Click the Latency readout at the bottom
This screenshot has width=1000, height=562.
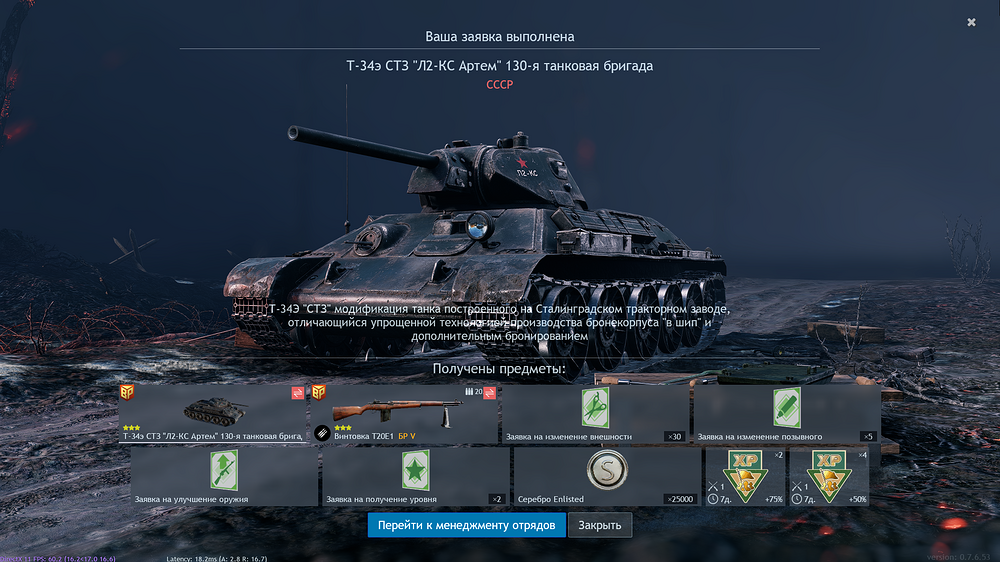coord(217,559)
